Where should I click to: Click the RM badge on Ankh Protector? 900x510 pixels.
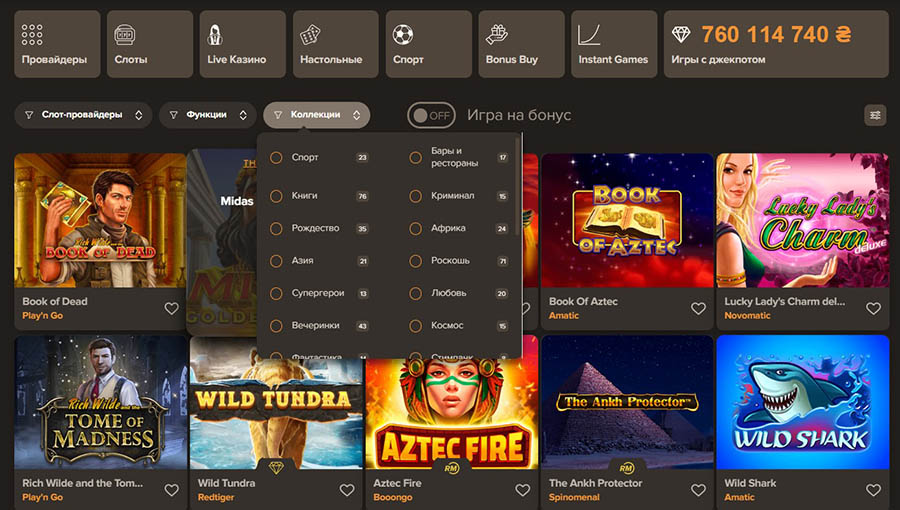point(627,468)
